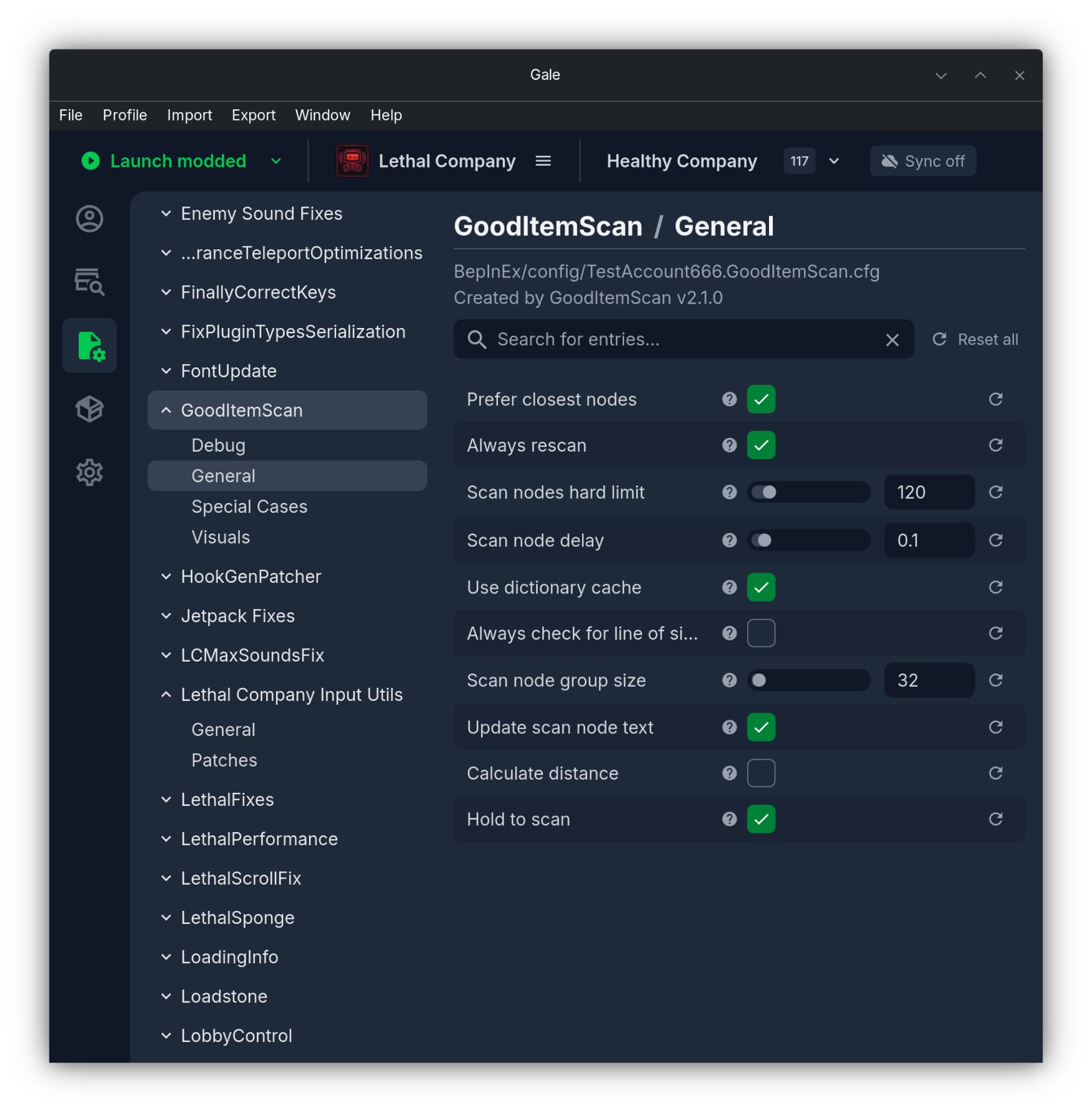Clear the entries search box

pos(892,340)
